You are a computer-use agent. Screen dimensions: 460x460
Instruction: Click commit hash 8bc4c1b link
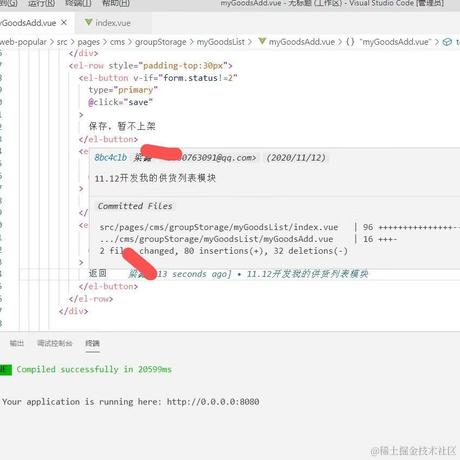coord(111,157)
